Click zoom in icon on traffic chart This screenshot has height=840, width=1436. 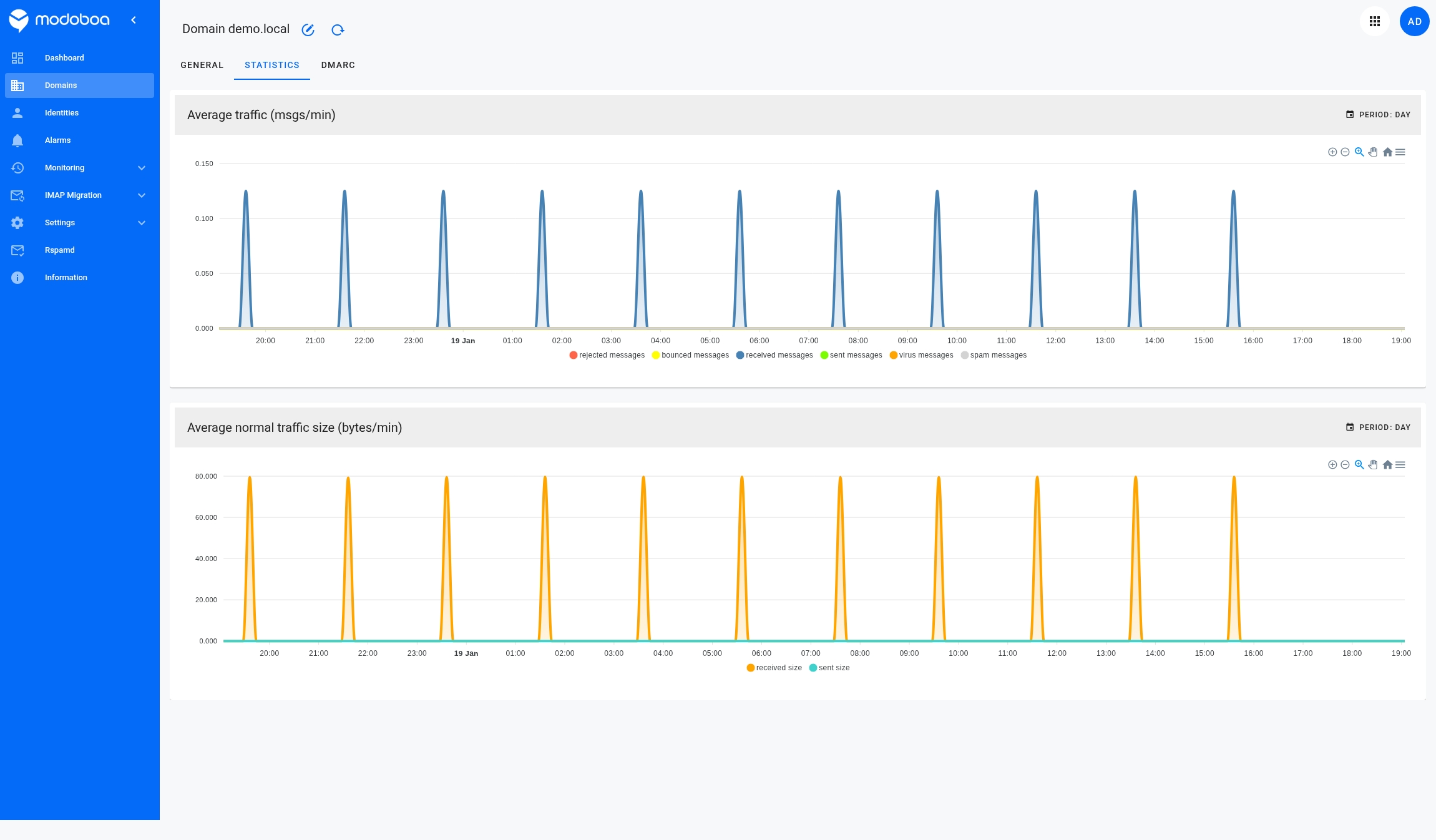click(x=1332, y=152)
